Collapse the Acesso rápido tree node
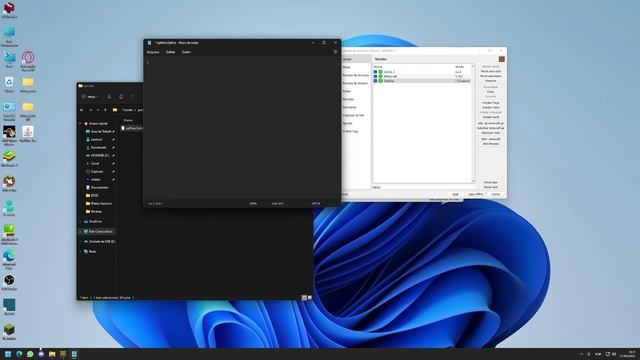640x360 pixels. point(80,123)
